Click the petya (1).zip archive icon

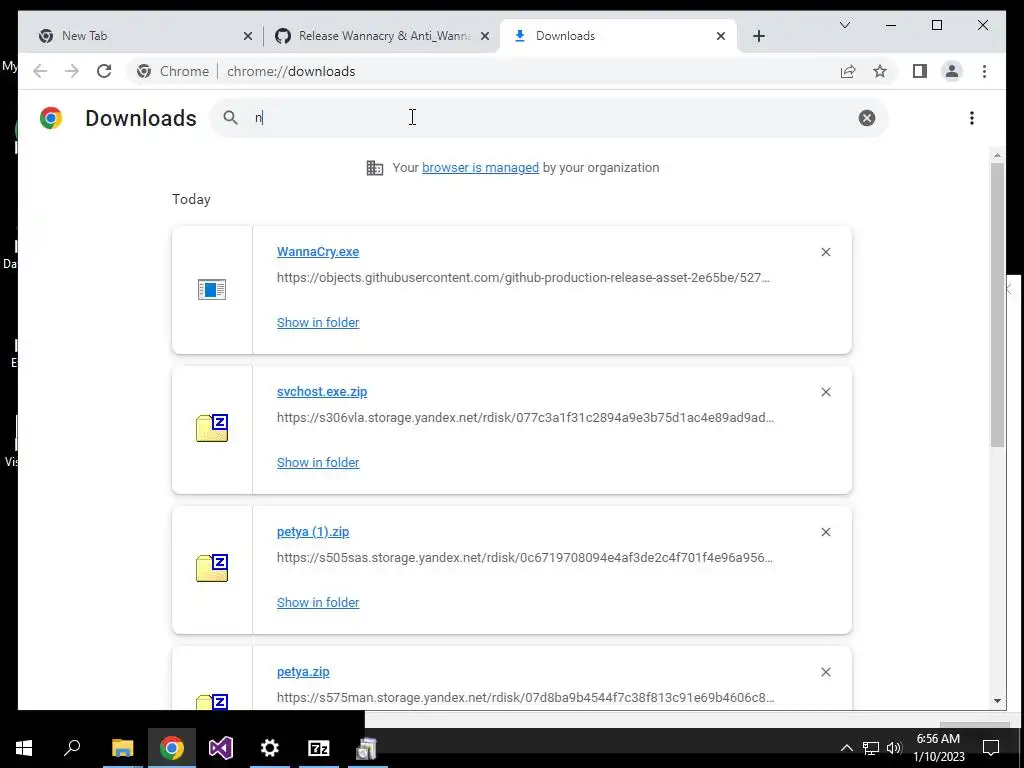point(212,568)
